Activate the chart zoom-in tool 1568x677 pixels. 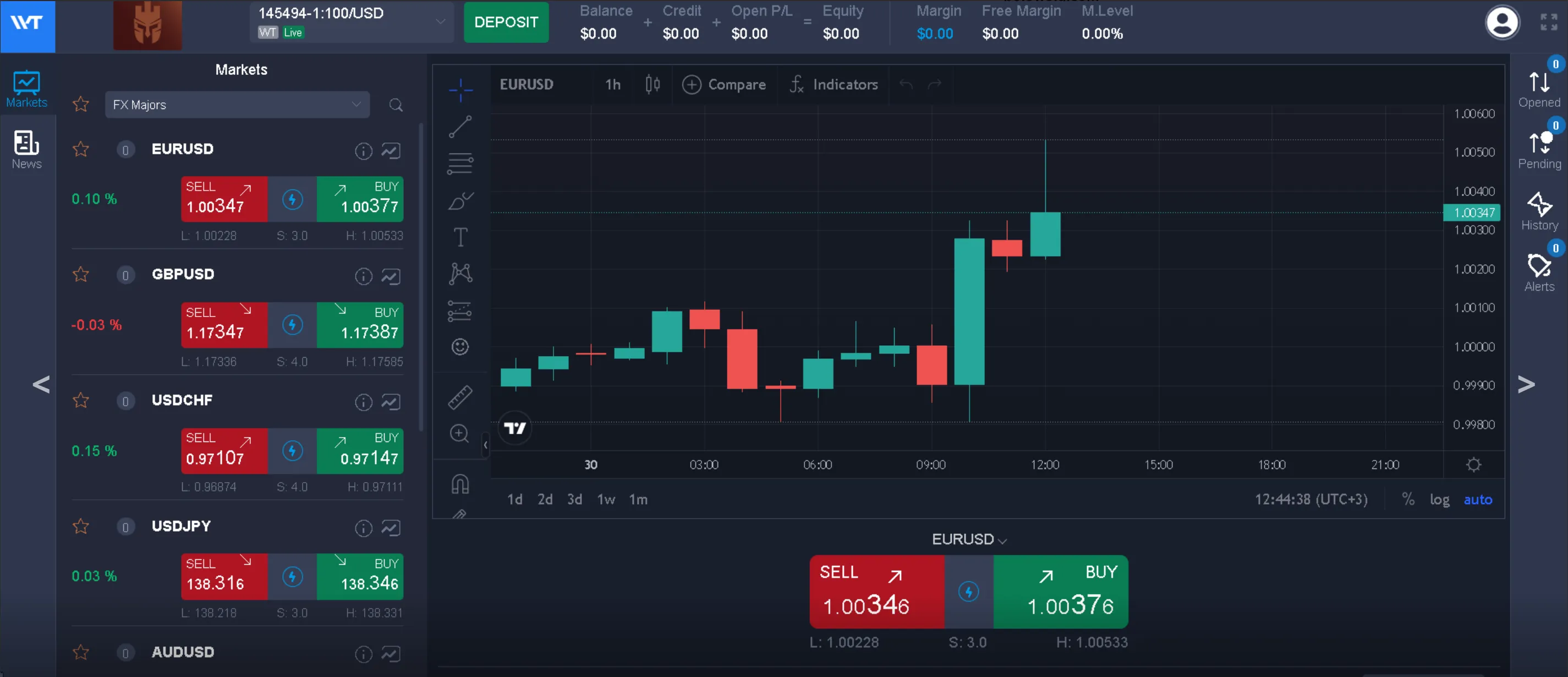(x=459, y=434)
